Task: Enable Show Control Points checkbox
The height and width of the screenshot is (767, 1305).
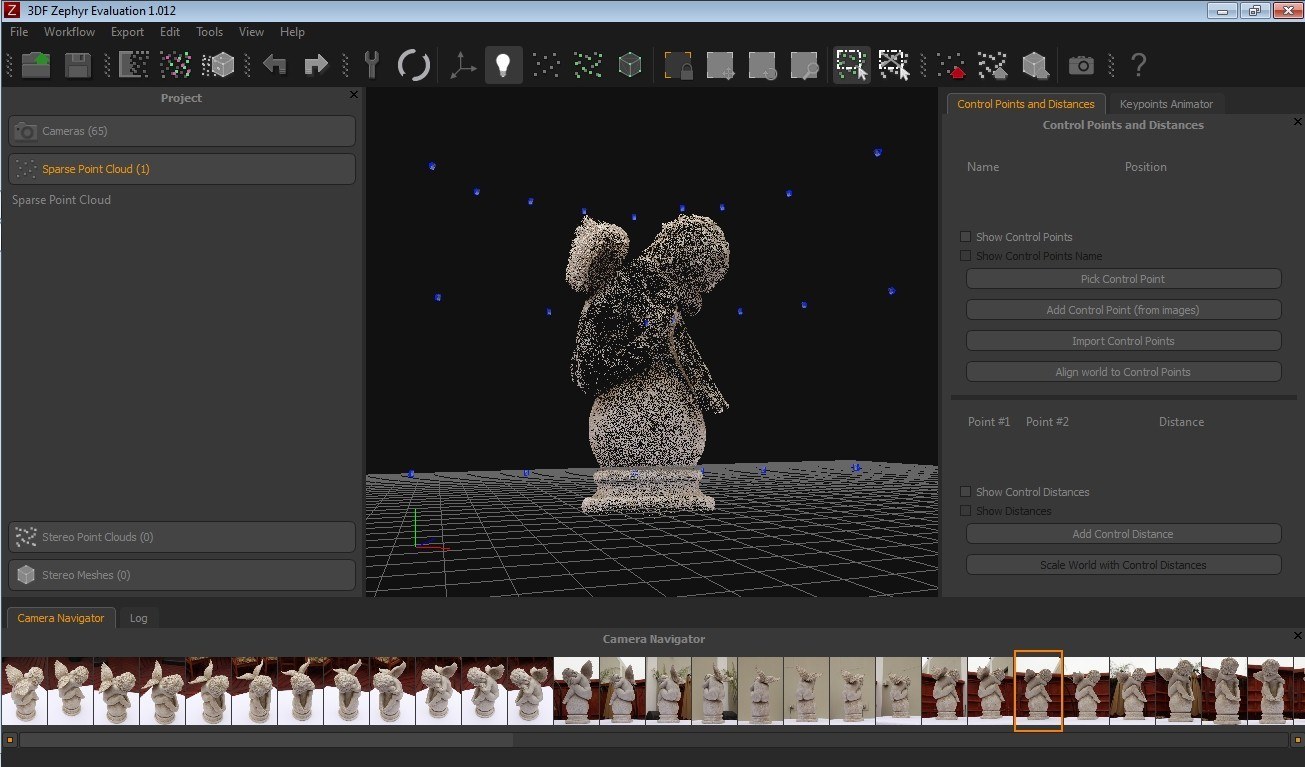Action: click(x=966, y=237)
